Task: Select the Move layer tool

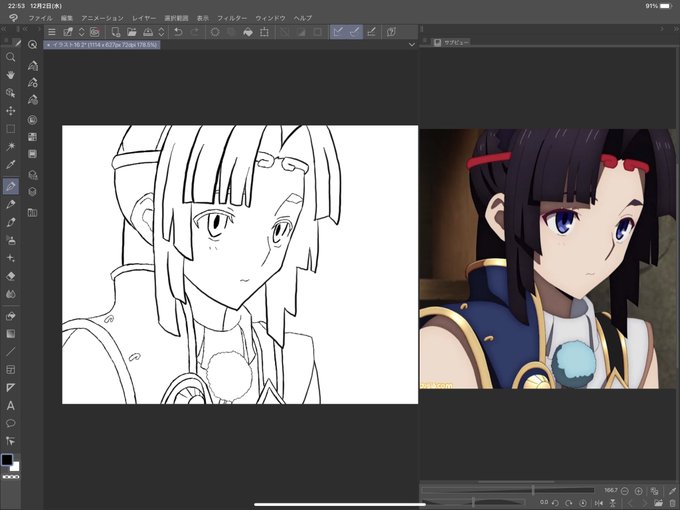Action: click(x=11, y=111)
